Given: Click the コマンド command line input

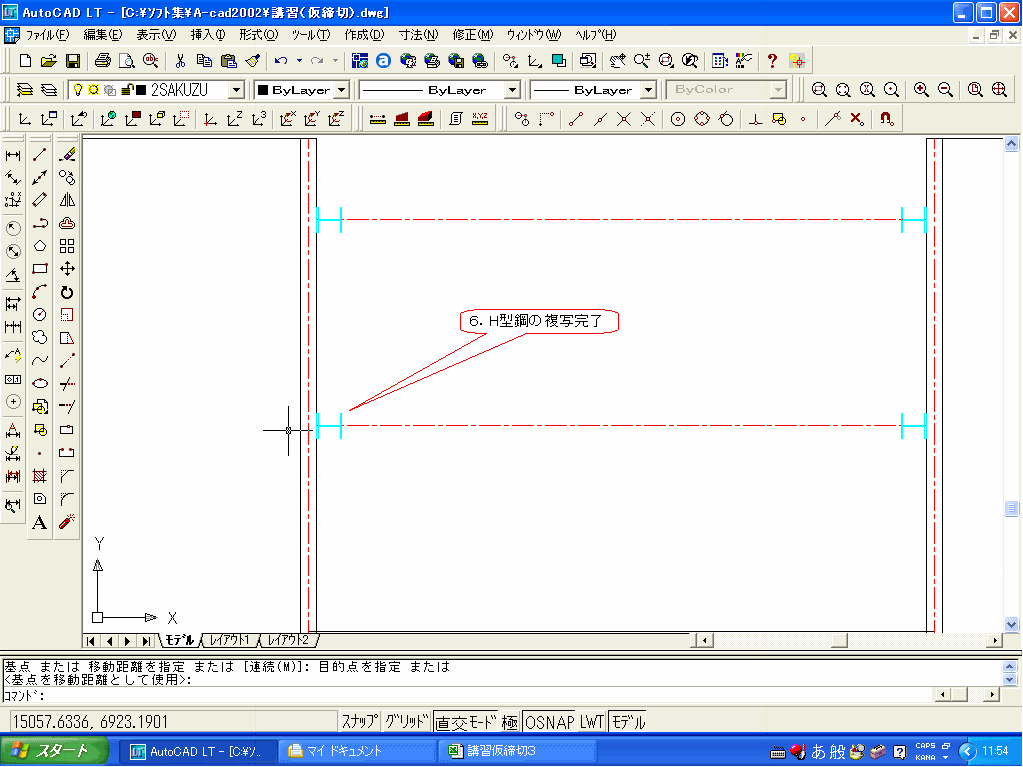Looking at the screenshot, I should tap(470, 695).
